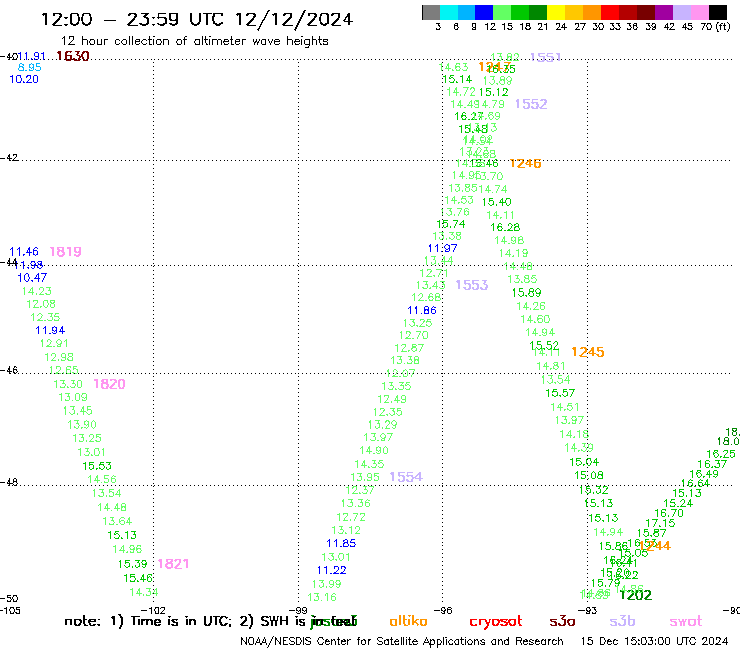The height and width of the screenshot is (650, 740).
Task: Click the dark red '1630' time stamp
Action: (73, 56)
